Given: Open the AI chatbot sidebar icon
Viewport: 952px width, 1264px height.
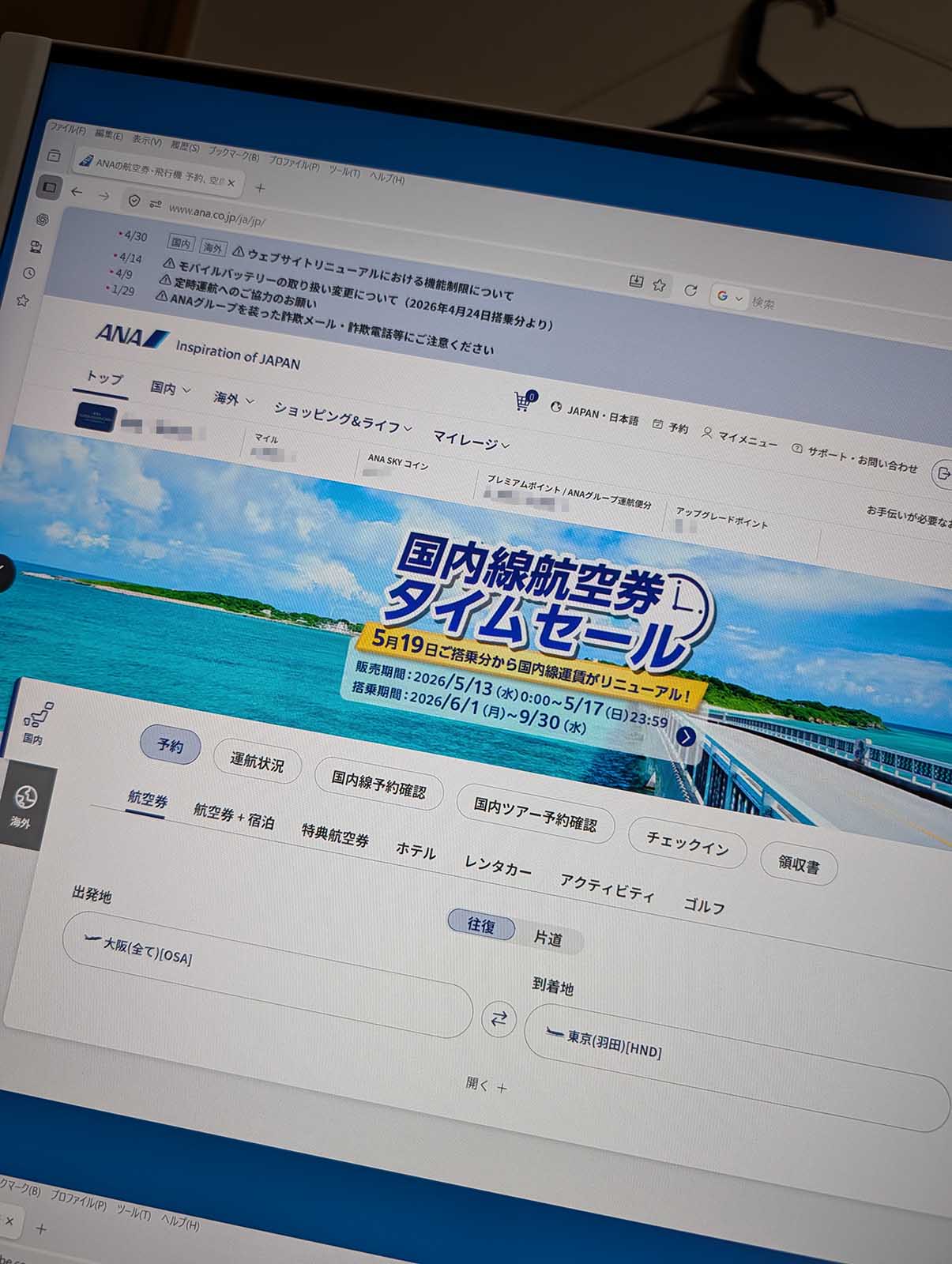Looking at the screenshot, I should pos(43,219).
